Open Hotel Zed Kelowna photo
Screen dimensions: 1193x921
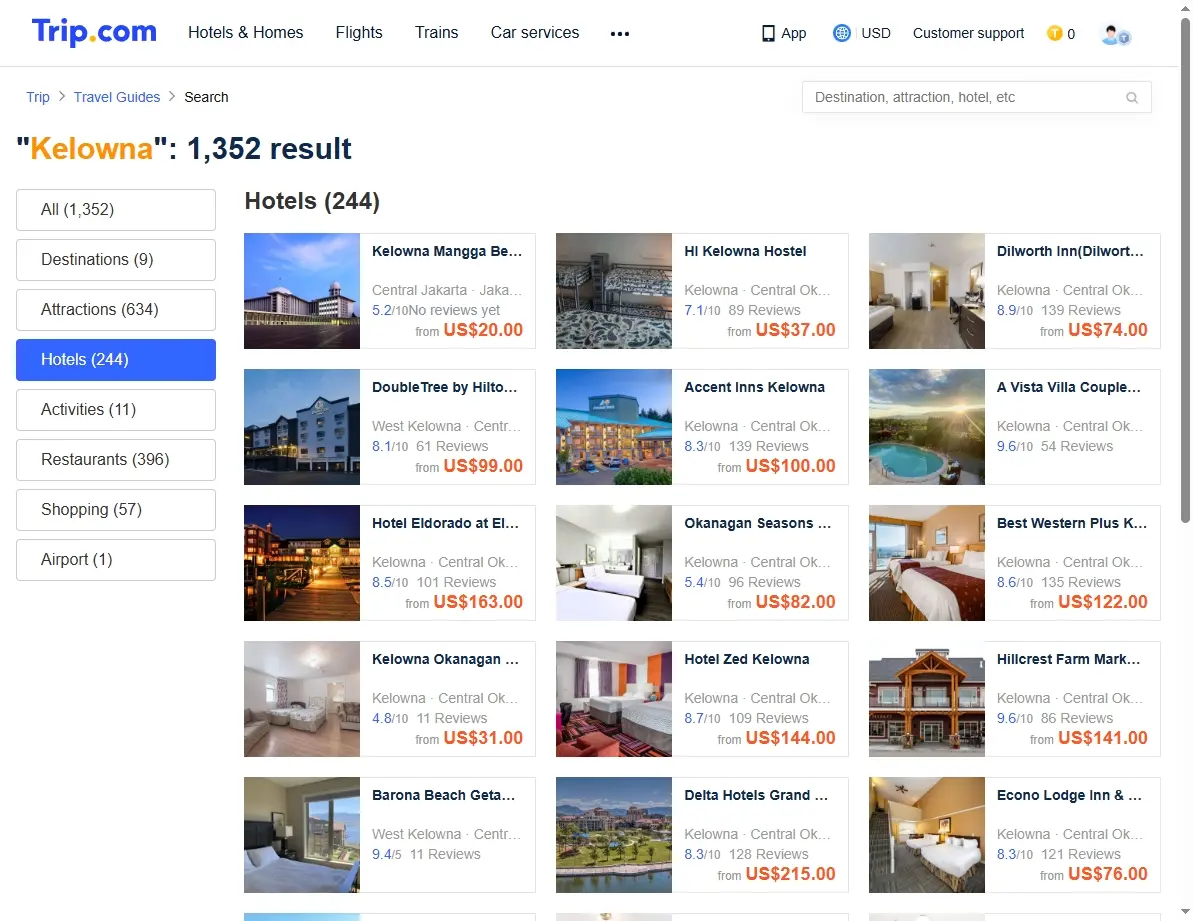(614, 700)
